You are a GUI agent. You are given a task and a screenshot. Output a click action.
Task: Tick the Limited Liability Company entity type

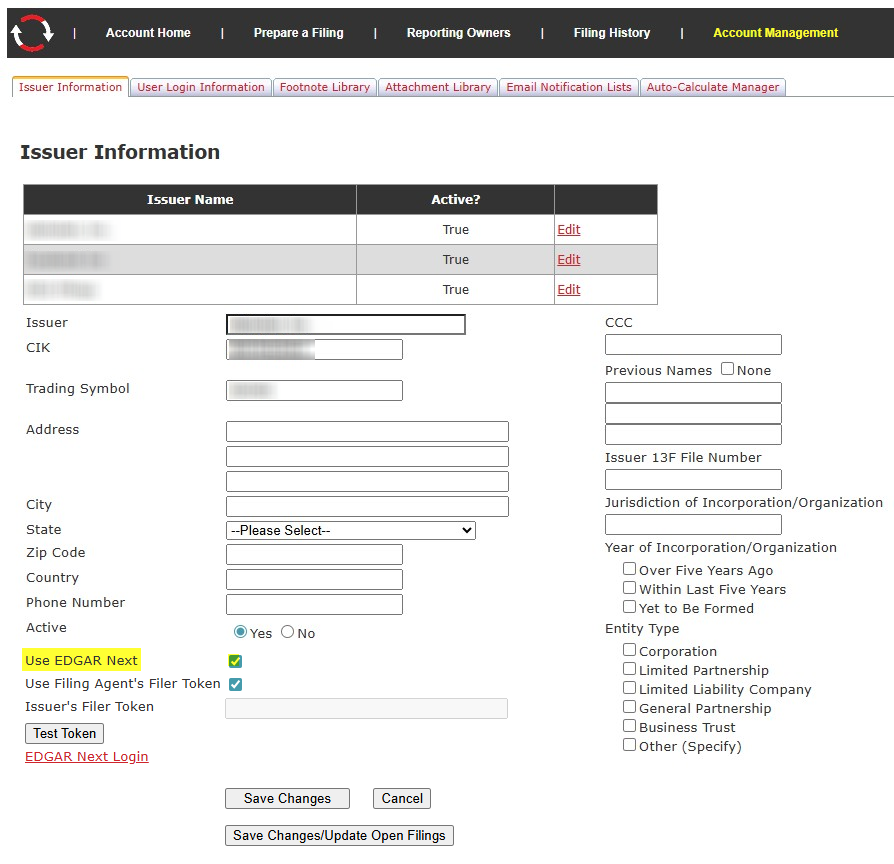coord(629,688)
